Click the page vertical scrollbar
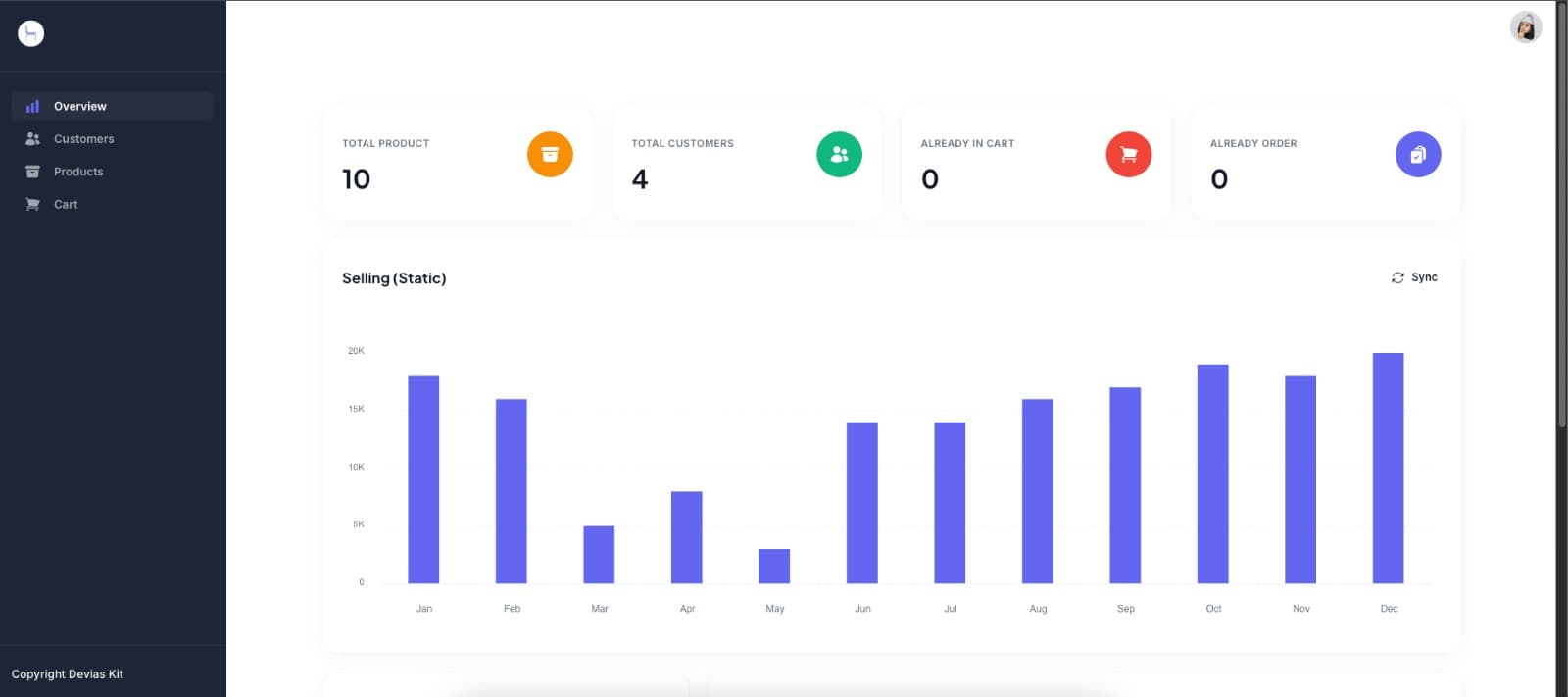This screenshot has height=697, width=1568. (x=1561, y=216)
